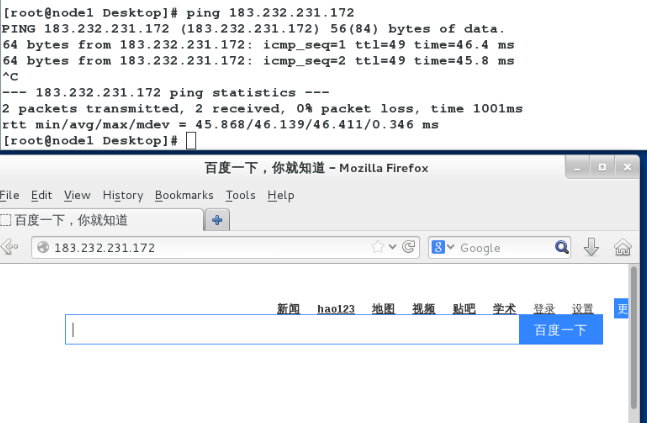Open the hao123 link
Screen dimensions: 647x423
tap(336, 309)
